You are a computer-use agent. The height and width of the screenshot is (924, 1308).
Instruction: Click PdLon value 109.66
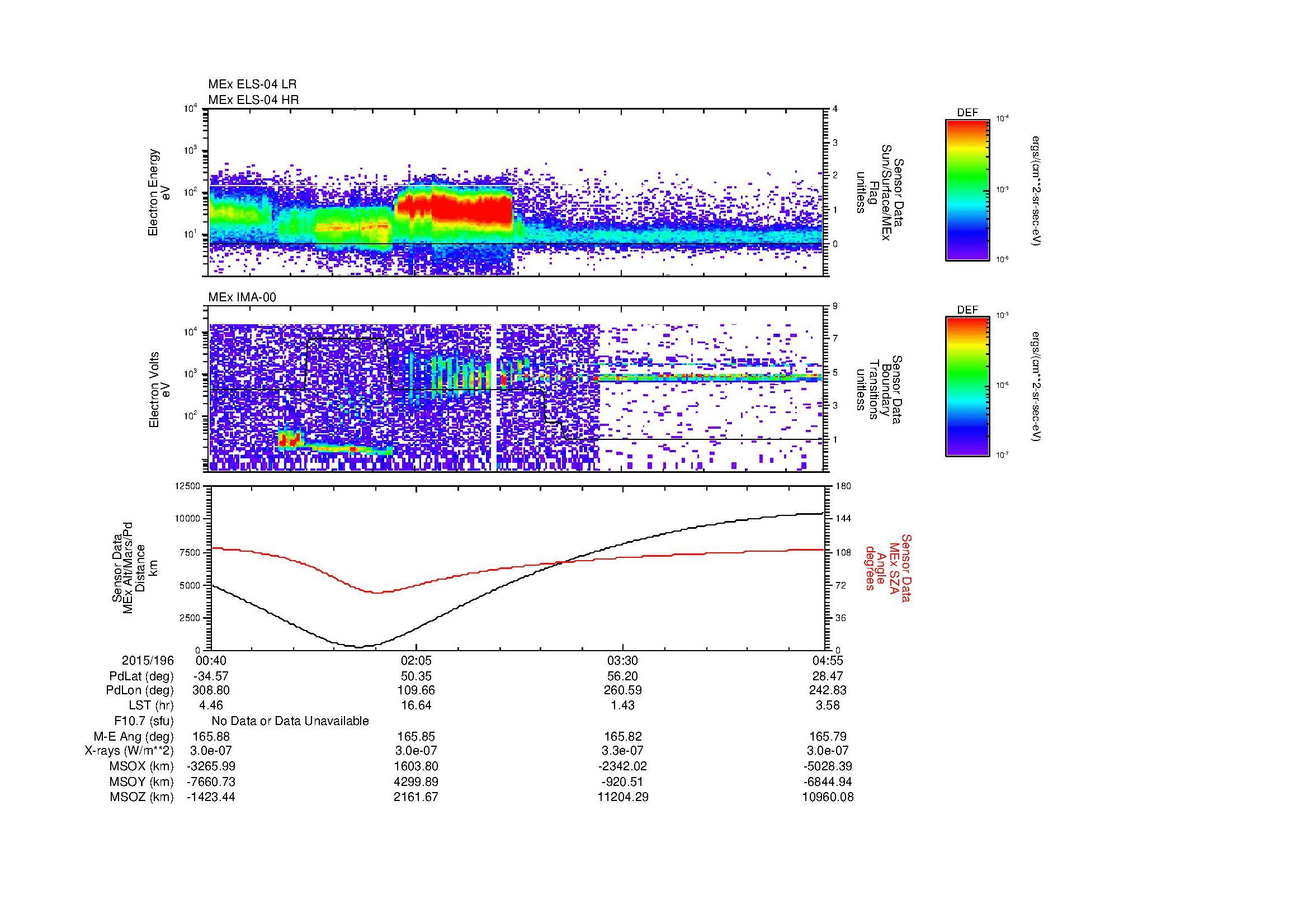click(x=417, y=690)
